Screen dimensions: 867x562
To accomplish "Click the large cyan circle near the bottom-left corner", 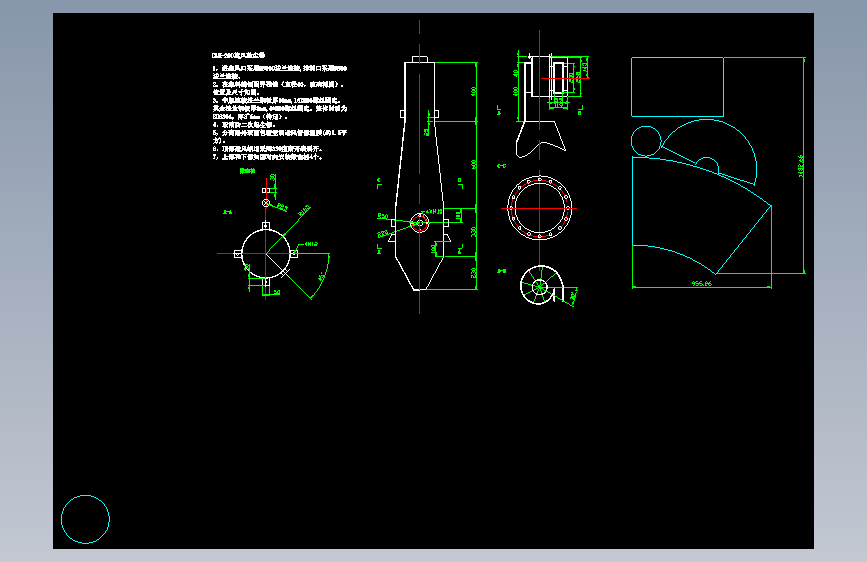I will click(85, 519).
